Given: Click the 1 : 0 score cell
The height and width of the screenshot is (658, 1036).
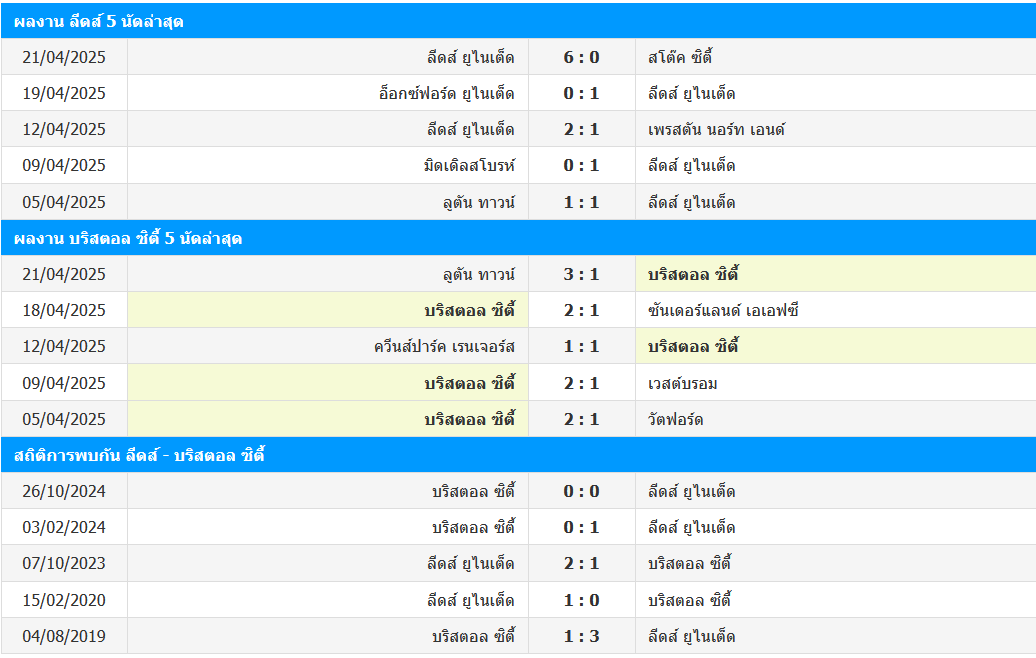Looking at the screenshot, I should 581,600.
